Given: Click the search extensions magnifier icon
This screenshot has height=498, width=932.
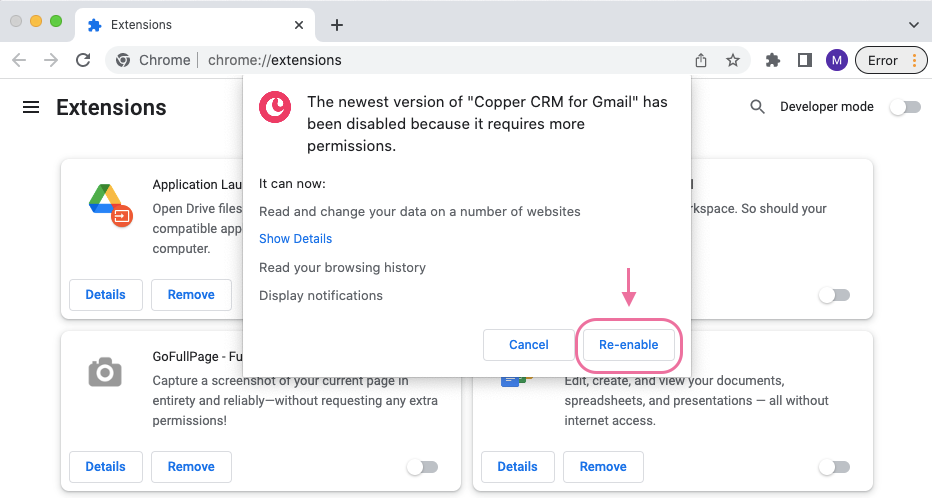Looking at the screenshot, I should [x=757, y=107].
